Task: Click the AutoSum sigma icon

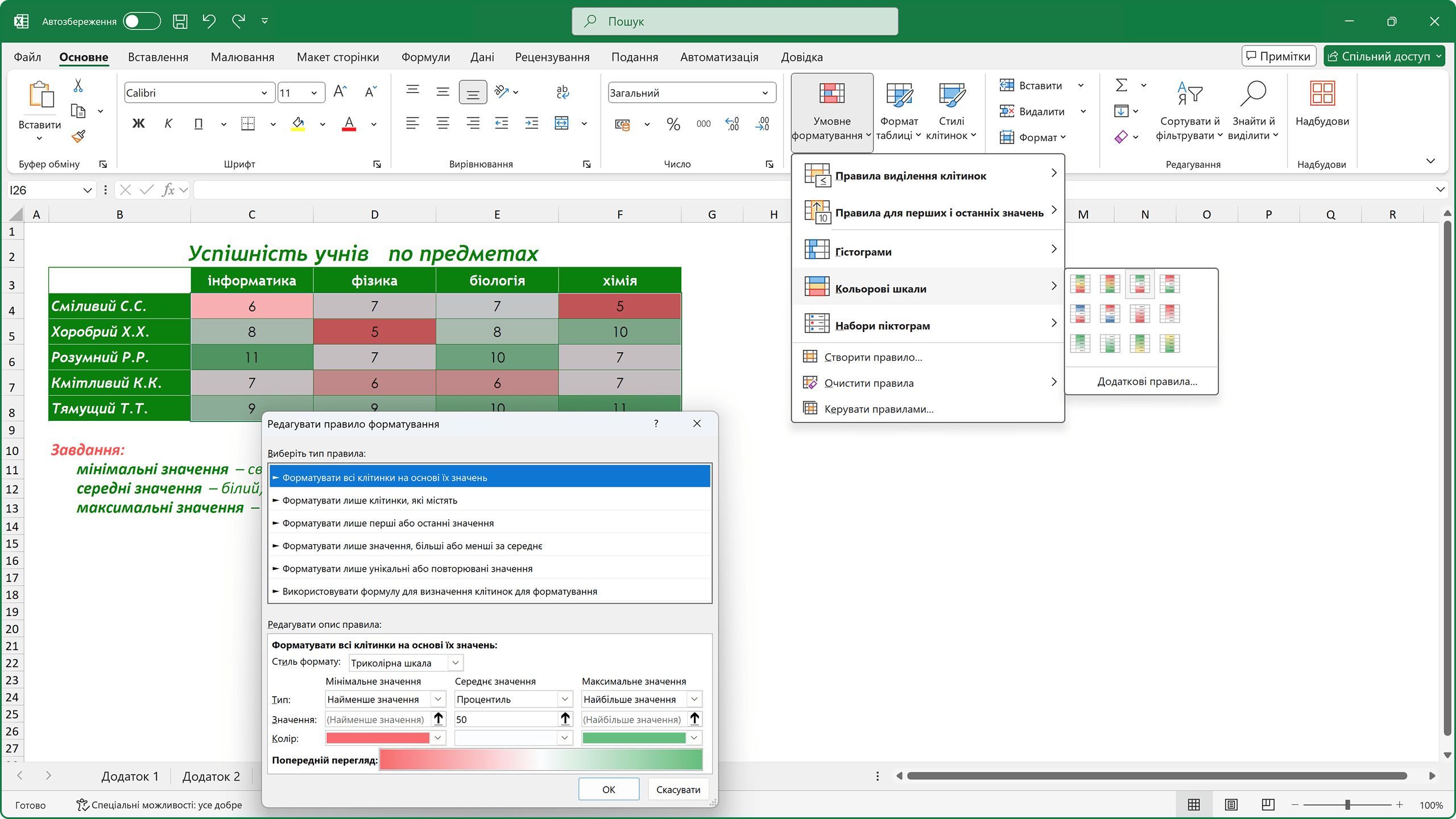Action: [1121, 85]
